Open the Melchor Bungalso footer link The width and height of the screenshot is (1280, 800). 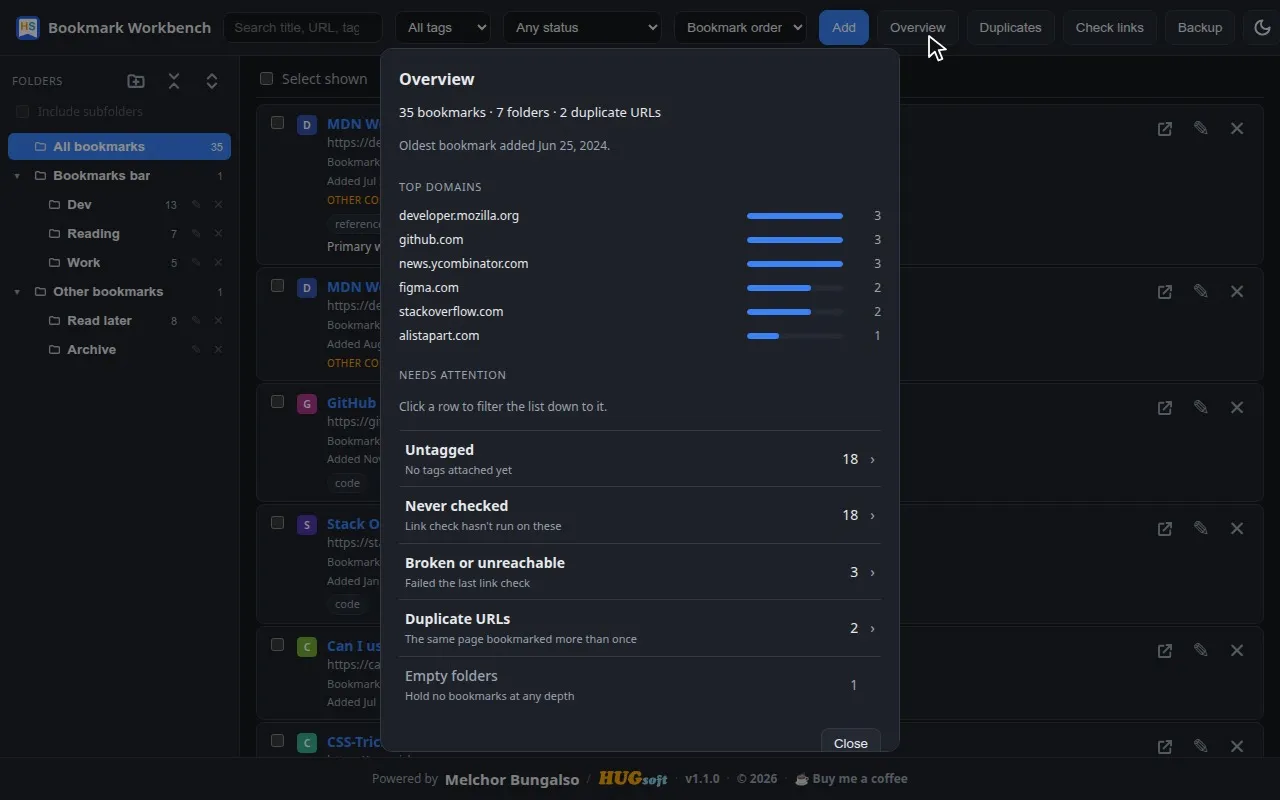pos(512,779)
